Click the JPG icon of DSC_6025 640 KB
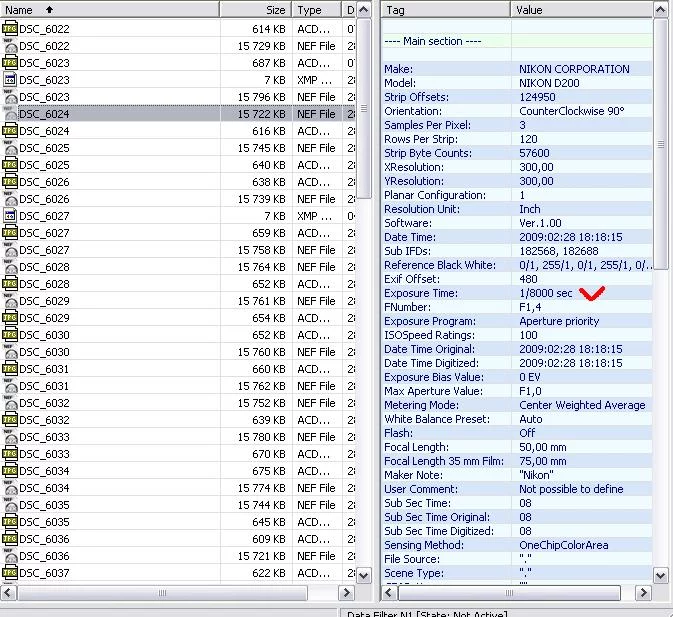The width and height of the screenshot is (673, 617). pos(10,165)
